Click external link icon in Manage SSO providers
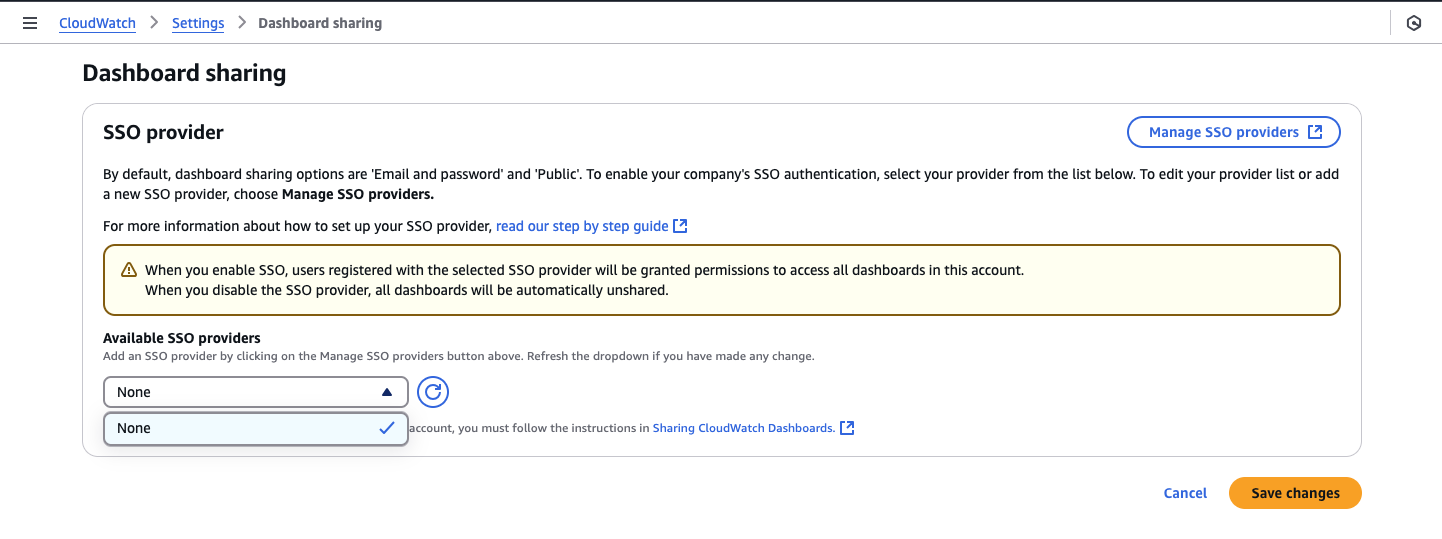The width and height of the screenshot is (1442, 539). [1315, 132]
